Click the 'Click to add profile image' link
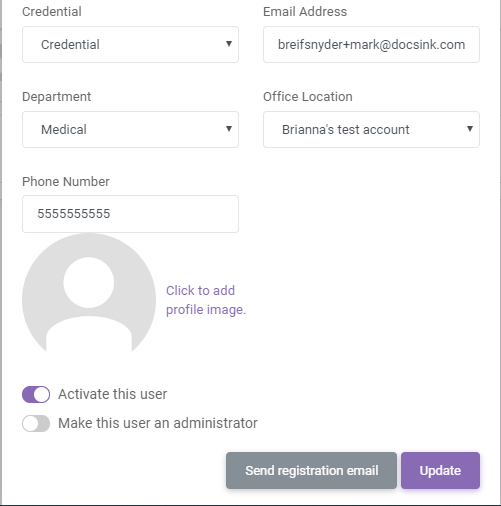This screenshot has height=506, width=501. [206, 300]
